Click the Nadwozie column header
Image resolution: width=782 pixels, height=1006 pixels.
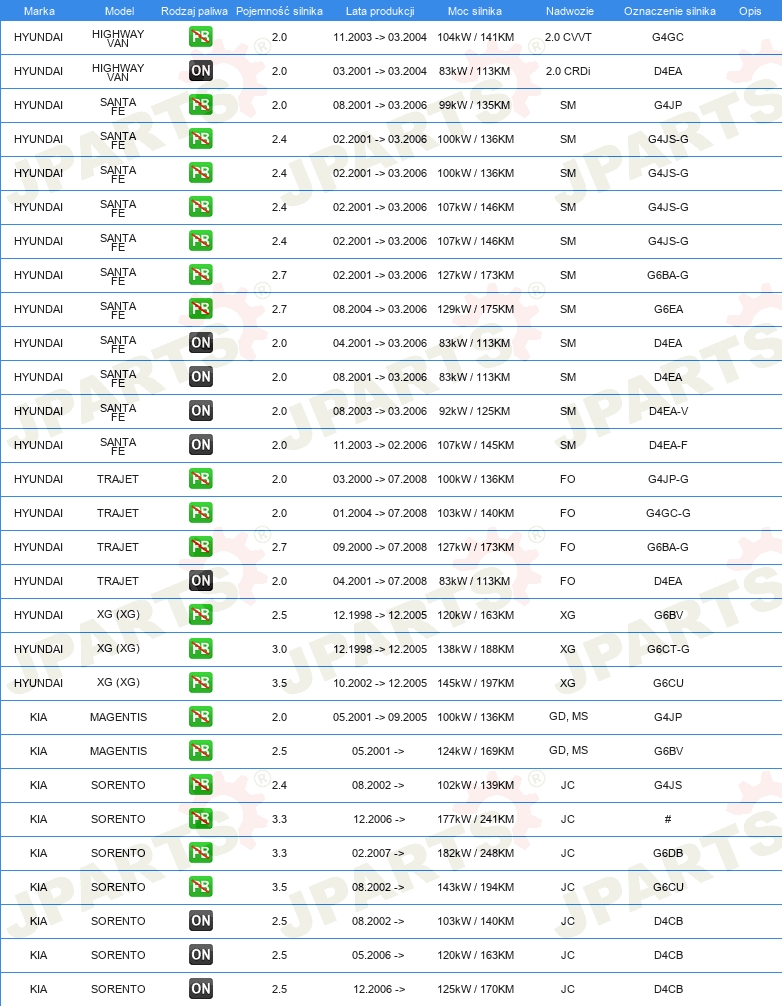pos(570,11)
